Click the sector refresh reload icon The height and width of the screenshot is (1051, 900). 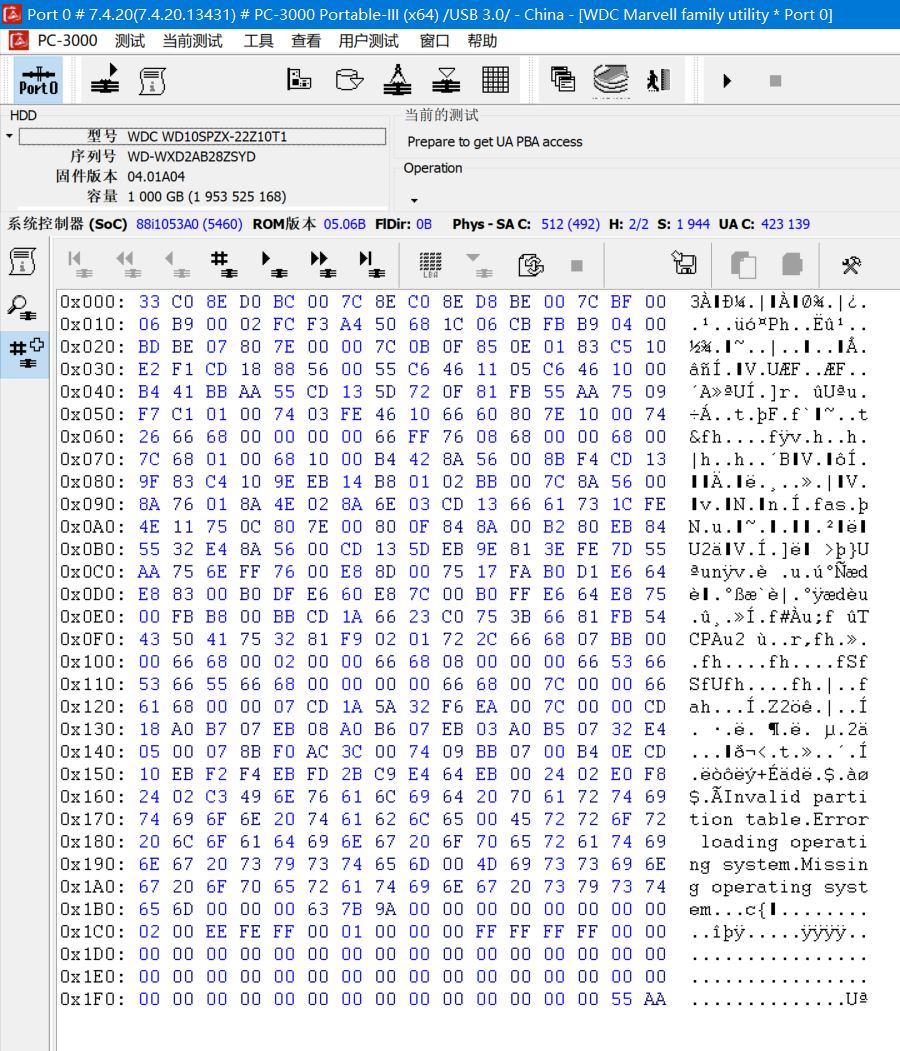(531, 265)
